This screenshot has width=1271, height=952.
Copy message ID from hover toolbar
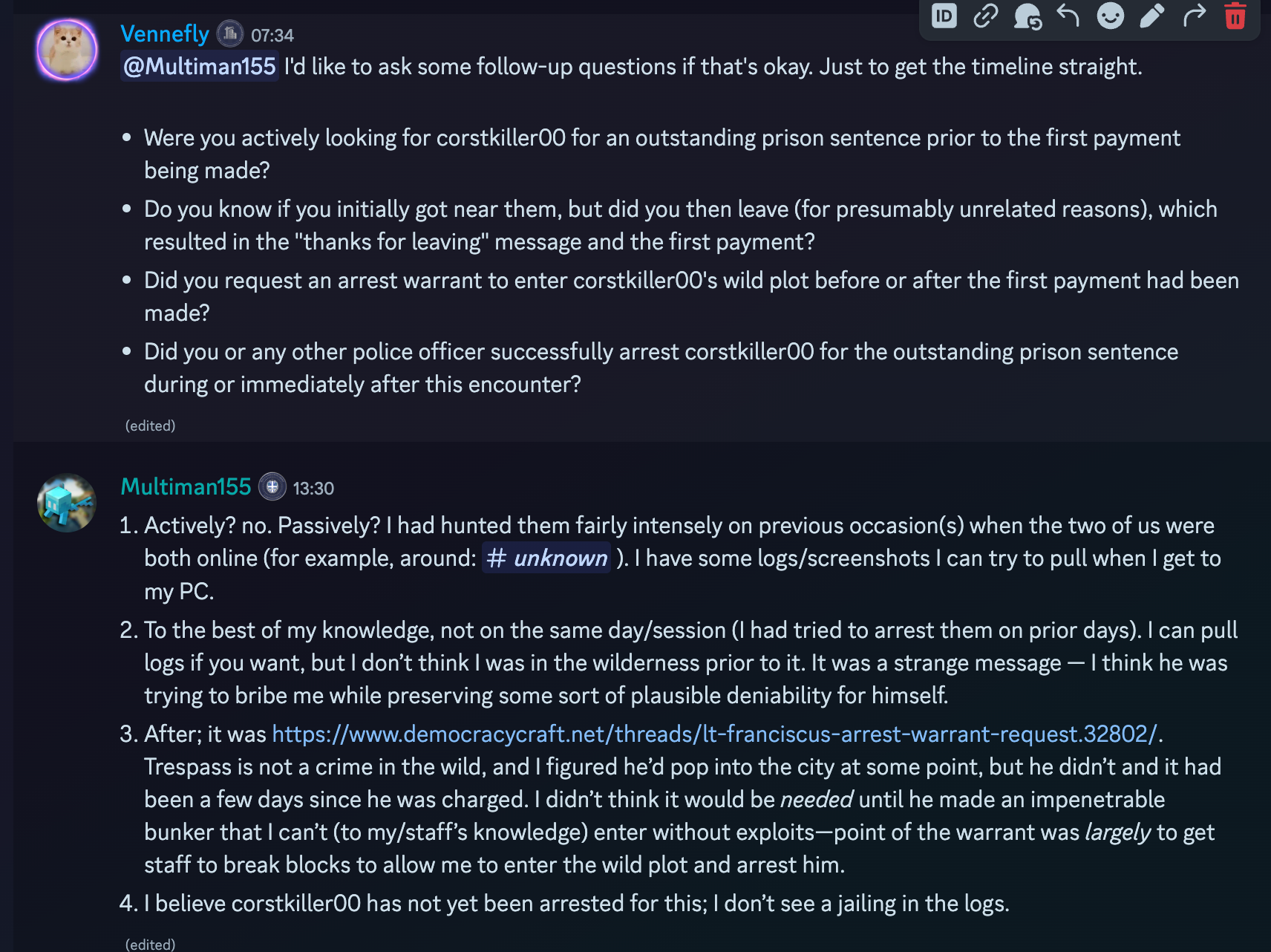(x=944, y=16)
